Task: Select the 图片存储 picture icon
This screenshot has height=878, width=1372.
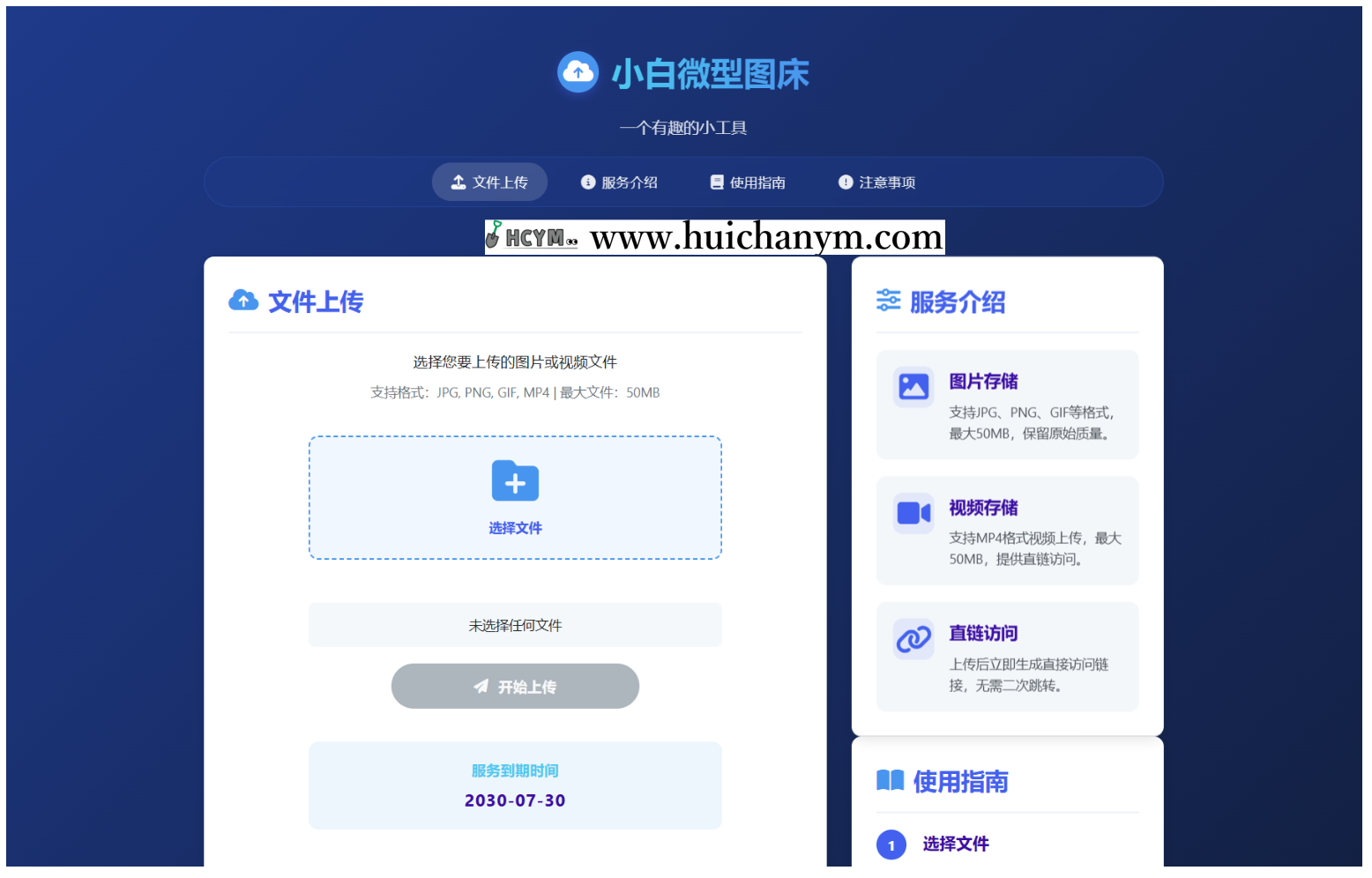Action: click(x=913, y=386)
